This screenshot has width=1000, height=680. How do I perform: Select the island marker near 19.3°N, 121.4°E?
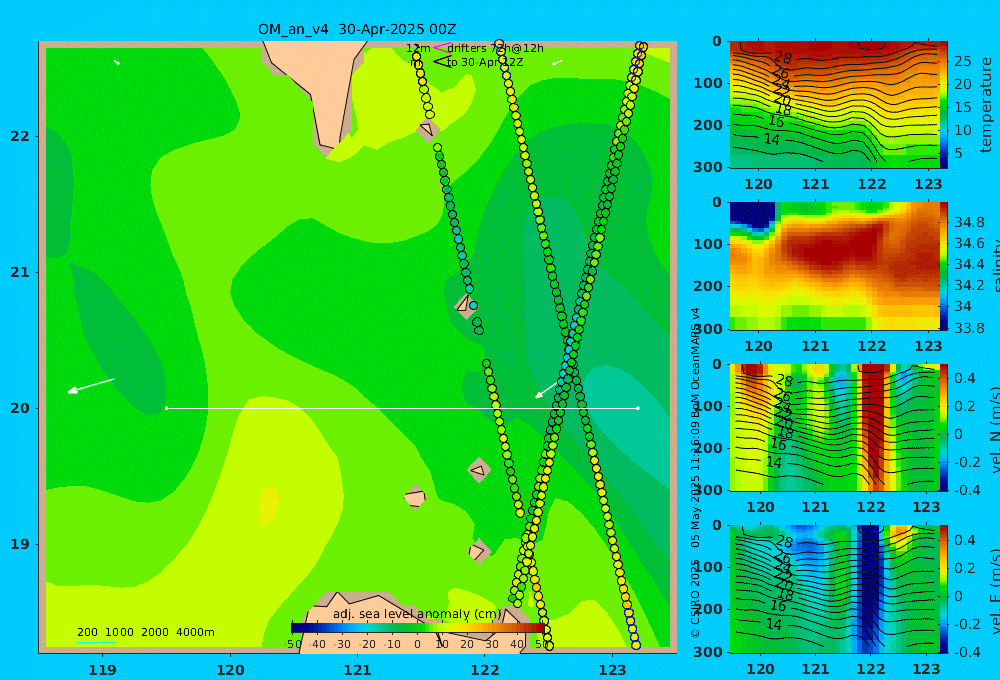tap(415, 496)
